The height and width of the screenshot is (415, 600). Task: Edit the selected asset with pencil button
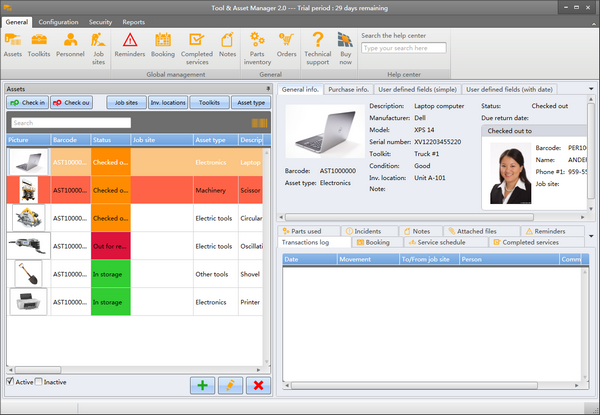(230, 385)
